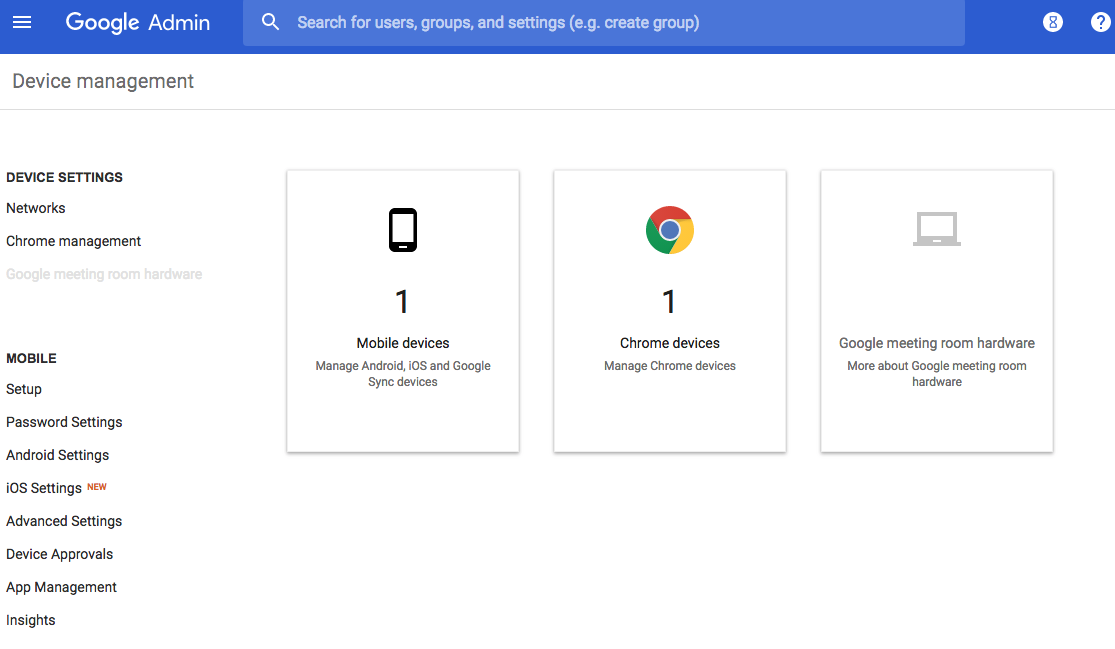Click the MOBILE section heading
1115x649 pixels.
pyautogui.click(x=31, y=358)
